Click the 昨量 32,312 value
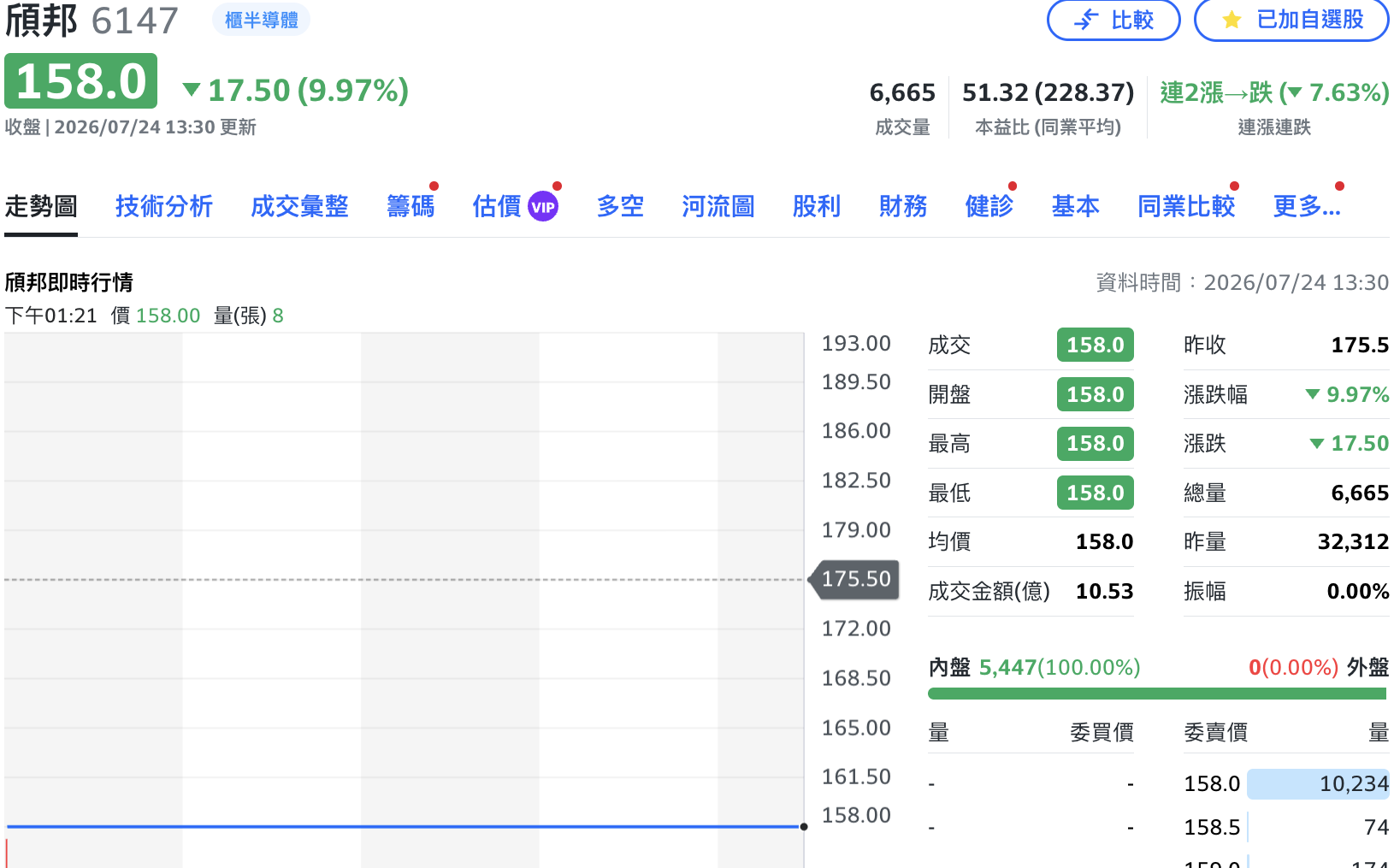The image size is (1394, 868). click(x=1353, y=541)
